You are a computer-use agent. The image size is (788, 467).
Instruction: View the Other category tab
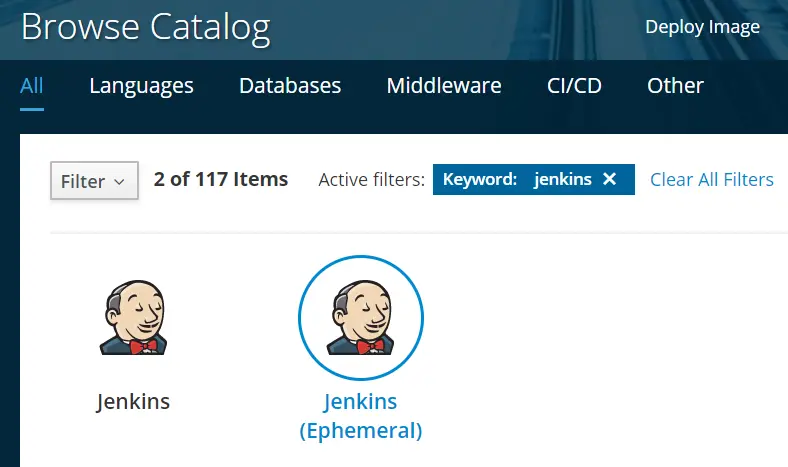(x=675, y=85)
